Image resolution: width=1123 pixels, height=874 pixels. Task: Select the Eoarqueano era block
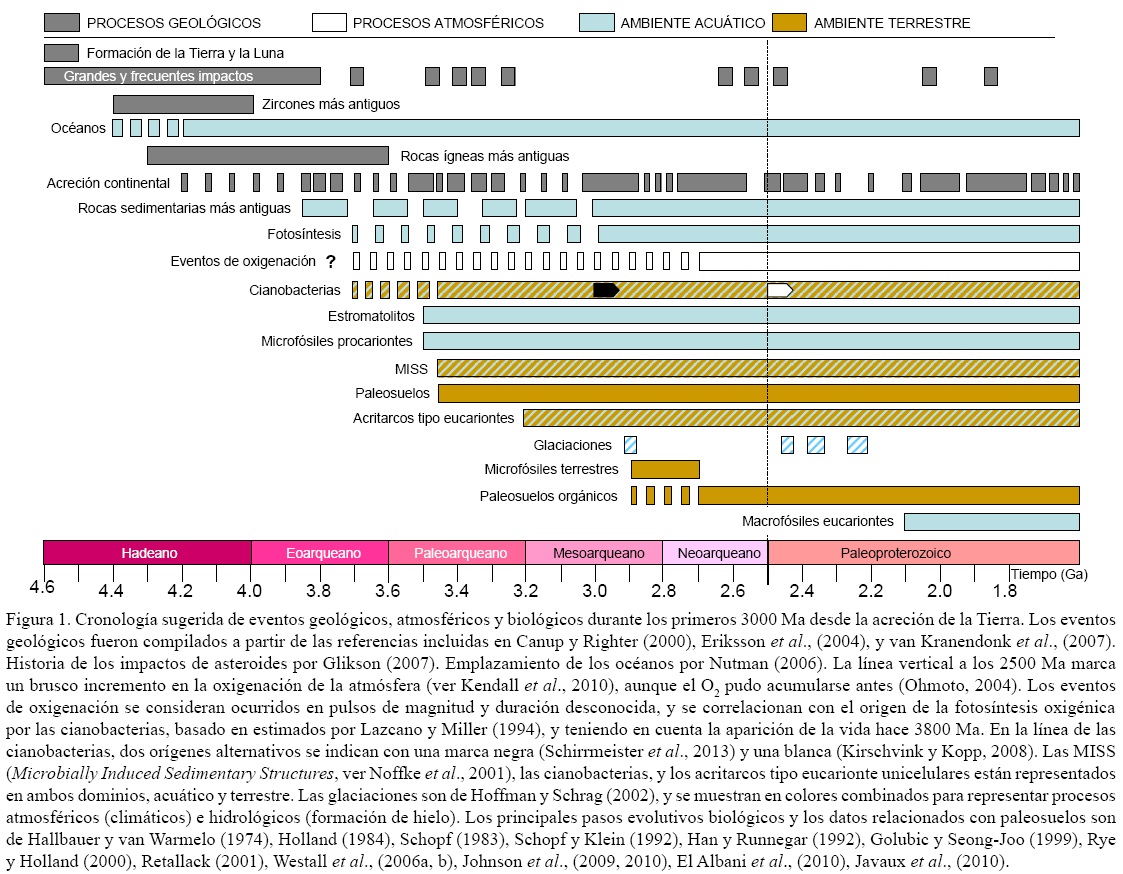[319, 553]
